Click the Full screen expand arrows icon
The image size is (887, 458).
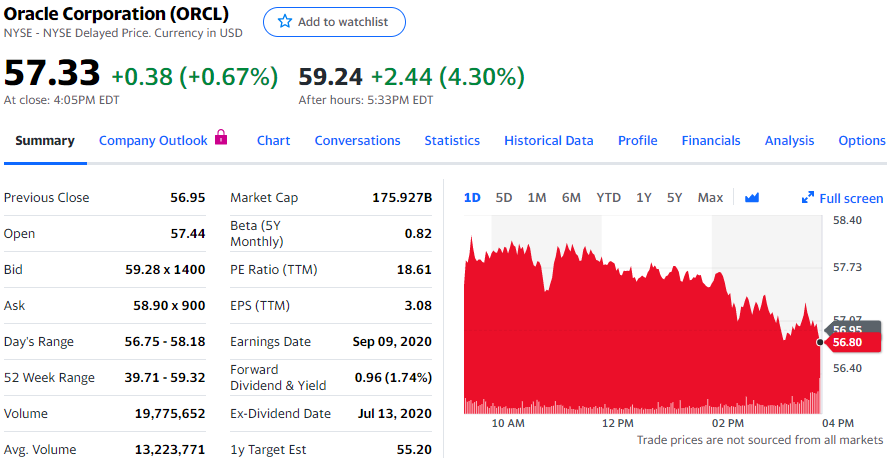[x=808, y=198]
